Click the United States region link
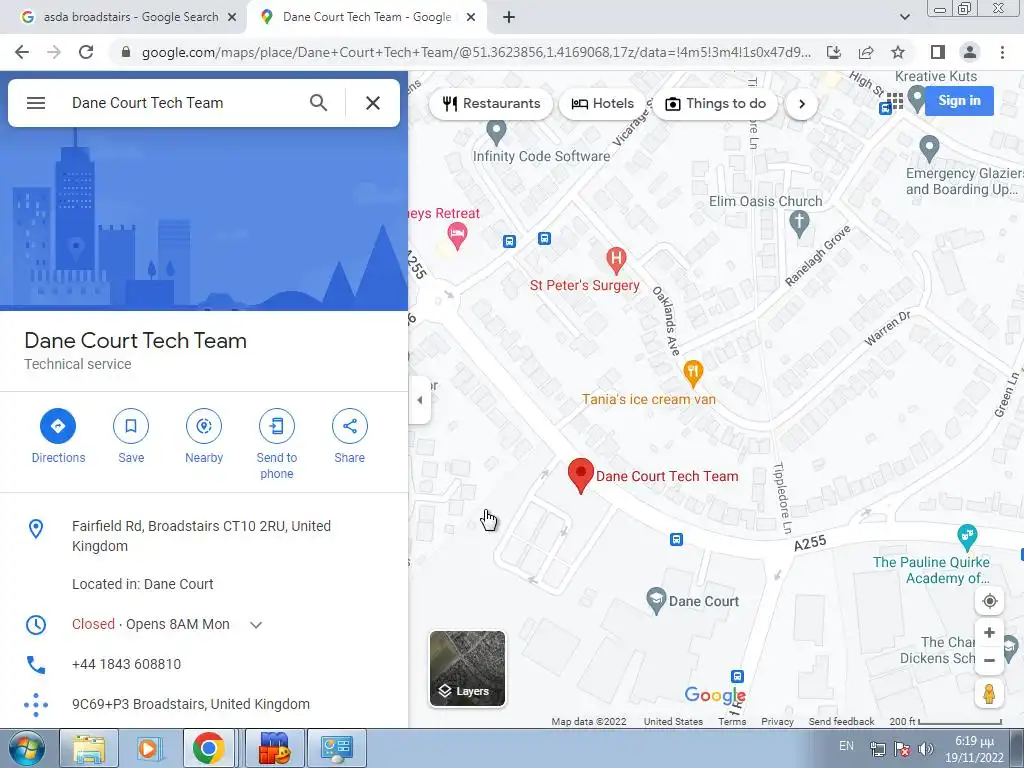The width and height of the screenshot is (1024, 768). click(673, 721)
